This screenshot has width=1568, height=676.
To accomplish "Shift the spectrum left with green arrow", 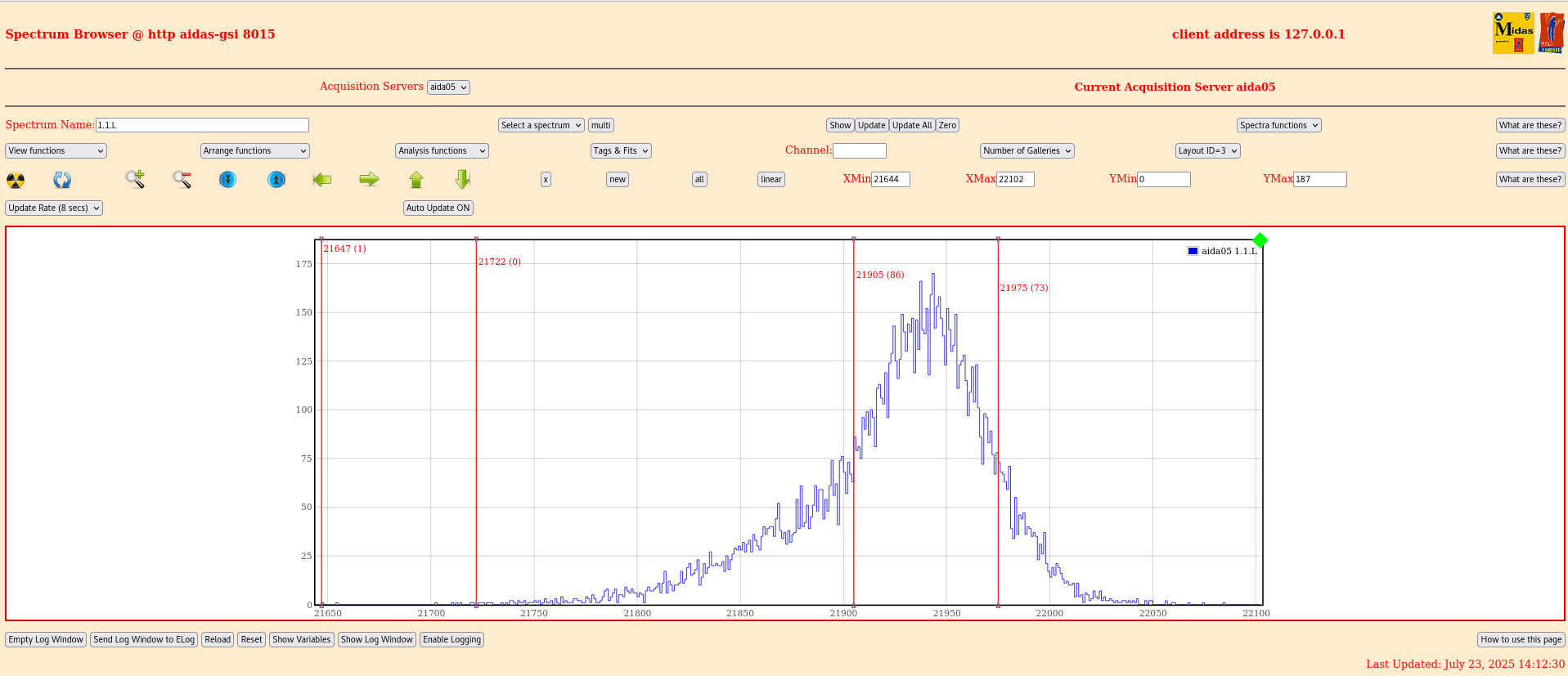I will click(322, 179).
